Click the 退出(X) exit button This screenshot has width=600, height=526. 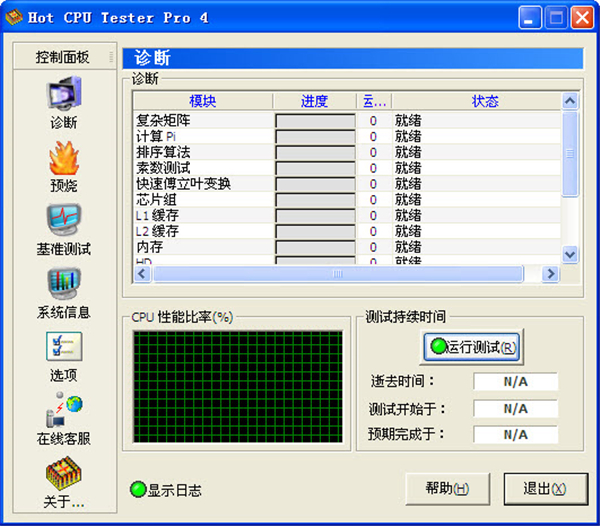coord(545,489)
